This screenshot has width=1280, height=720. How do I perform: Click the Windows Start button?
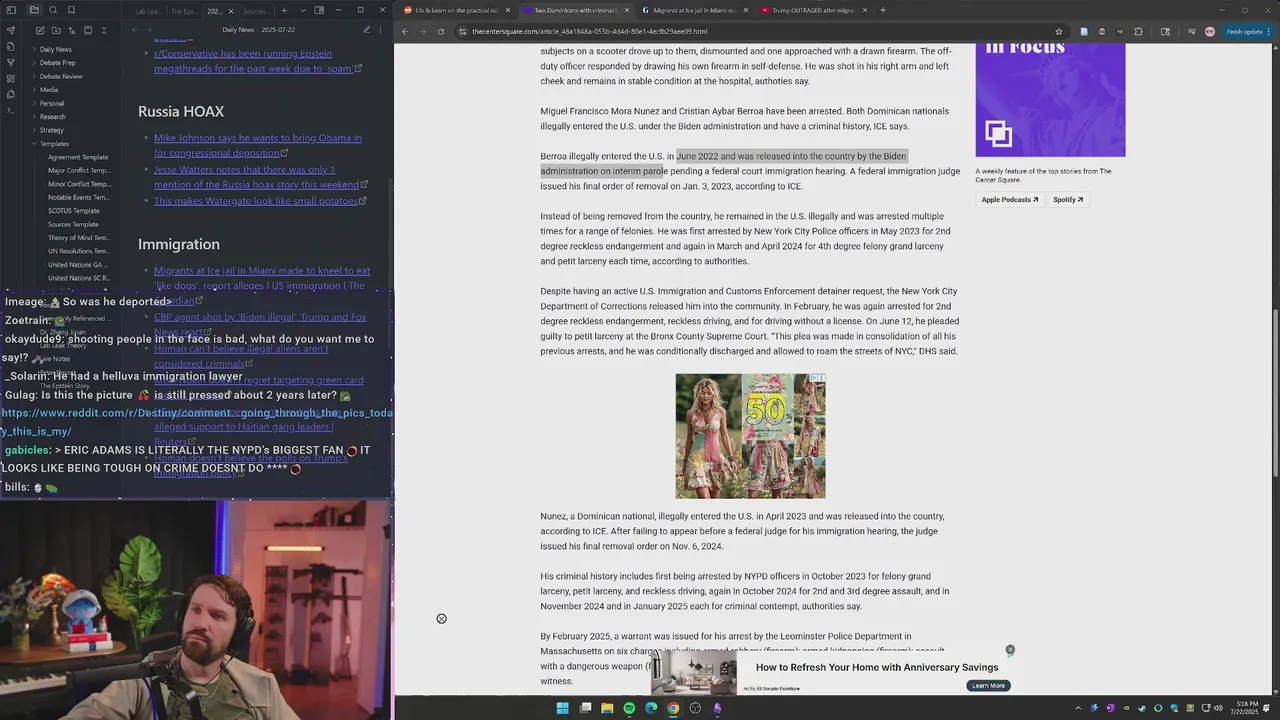[x=562, y=708]
